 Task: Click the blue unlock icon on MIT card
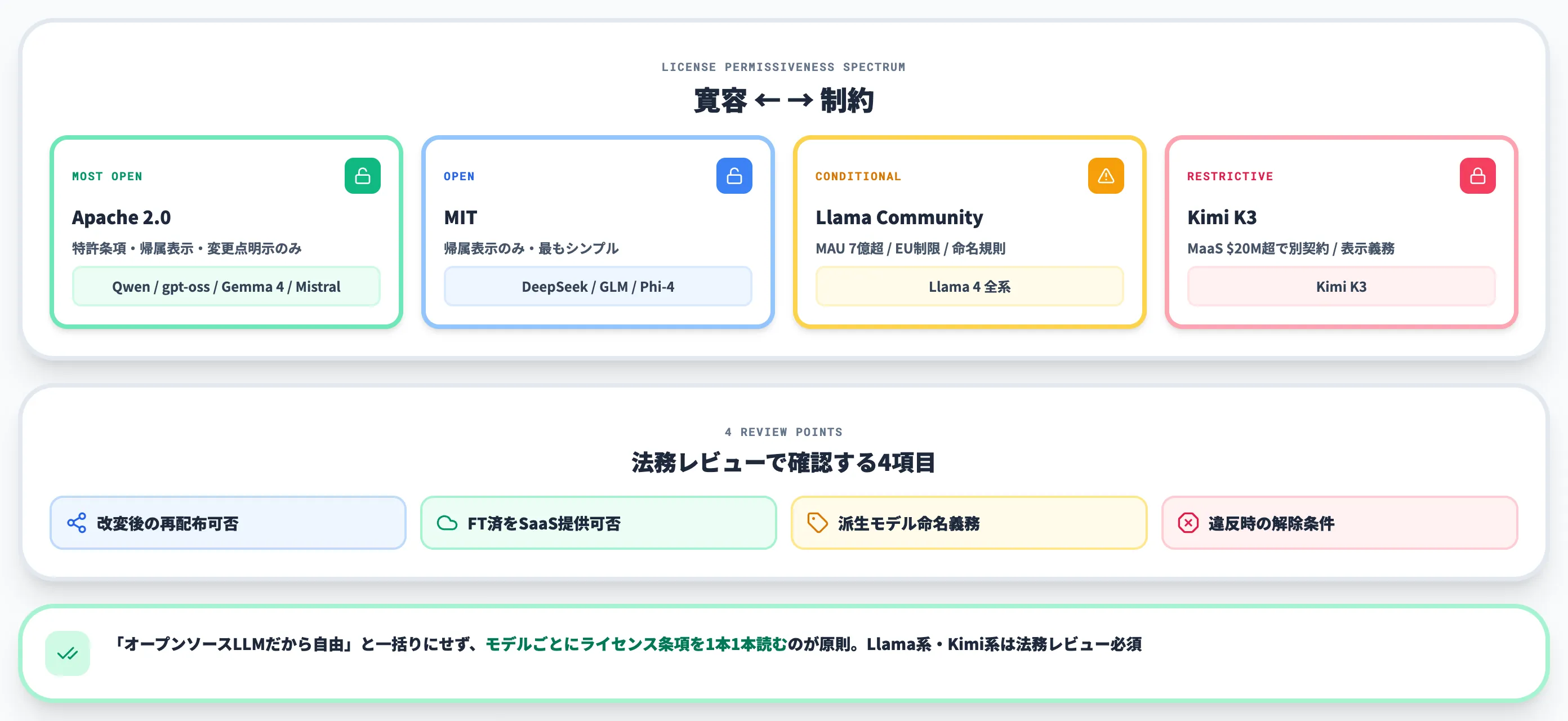coord(734,176)
